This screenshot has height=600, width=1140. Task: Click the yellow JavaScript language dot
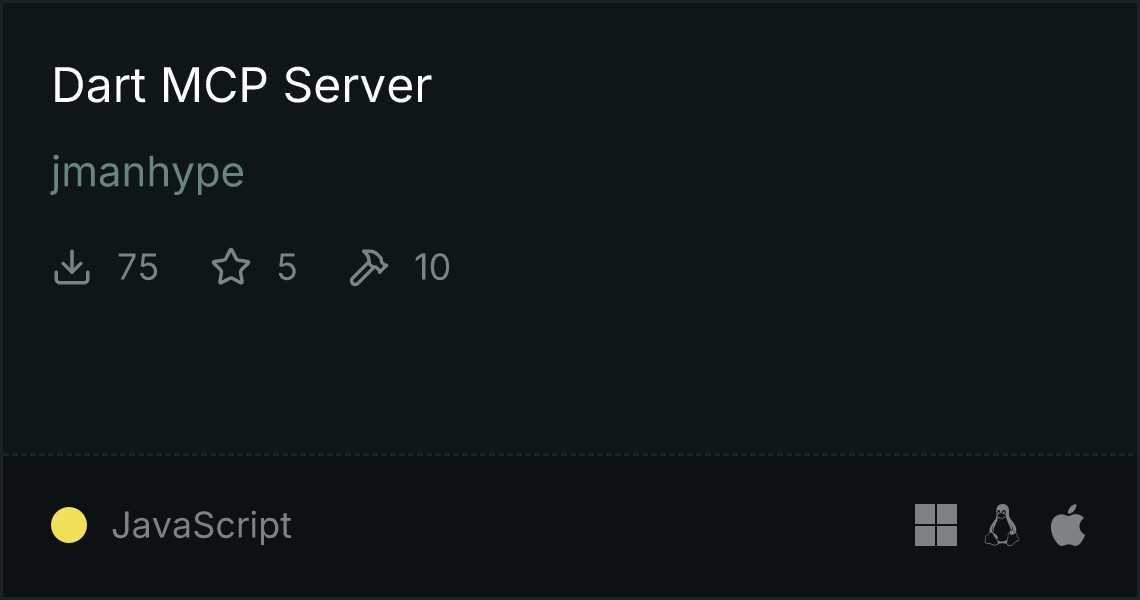coord(69,525)
